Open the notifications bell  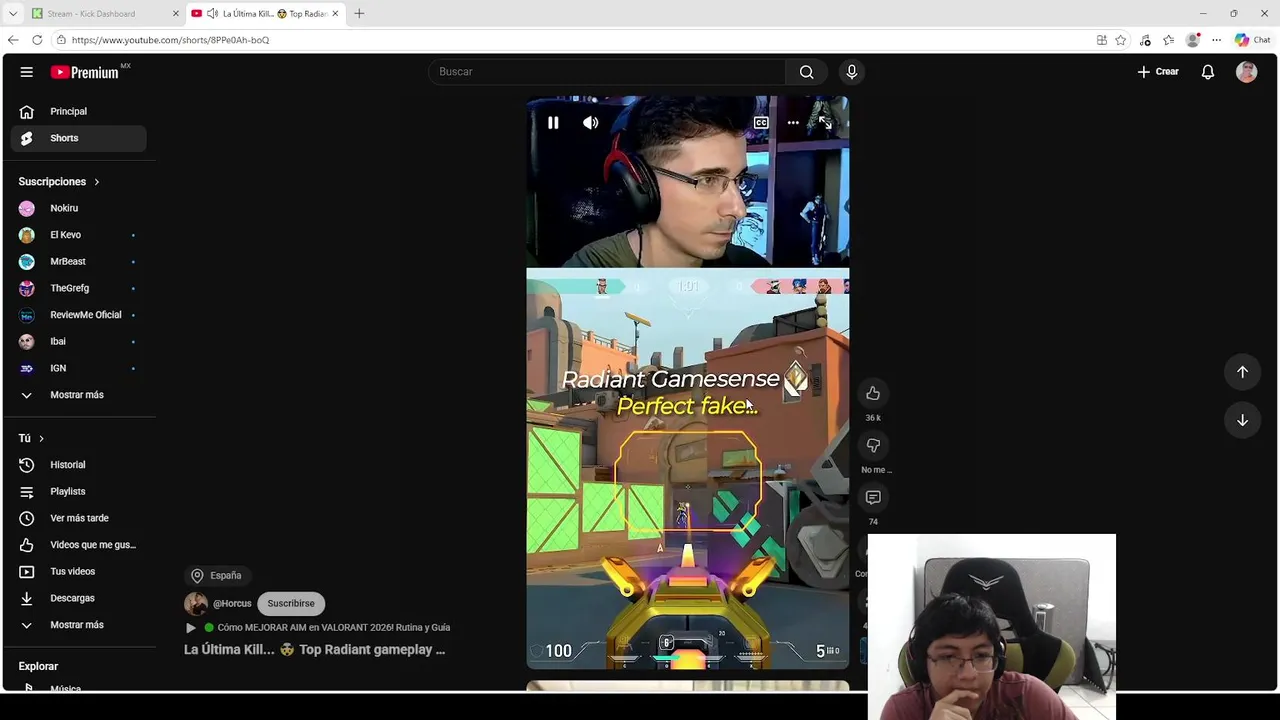tap(1208, 72)
